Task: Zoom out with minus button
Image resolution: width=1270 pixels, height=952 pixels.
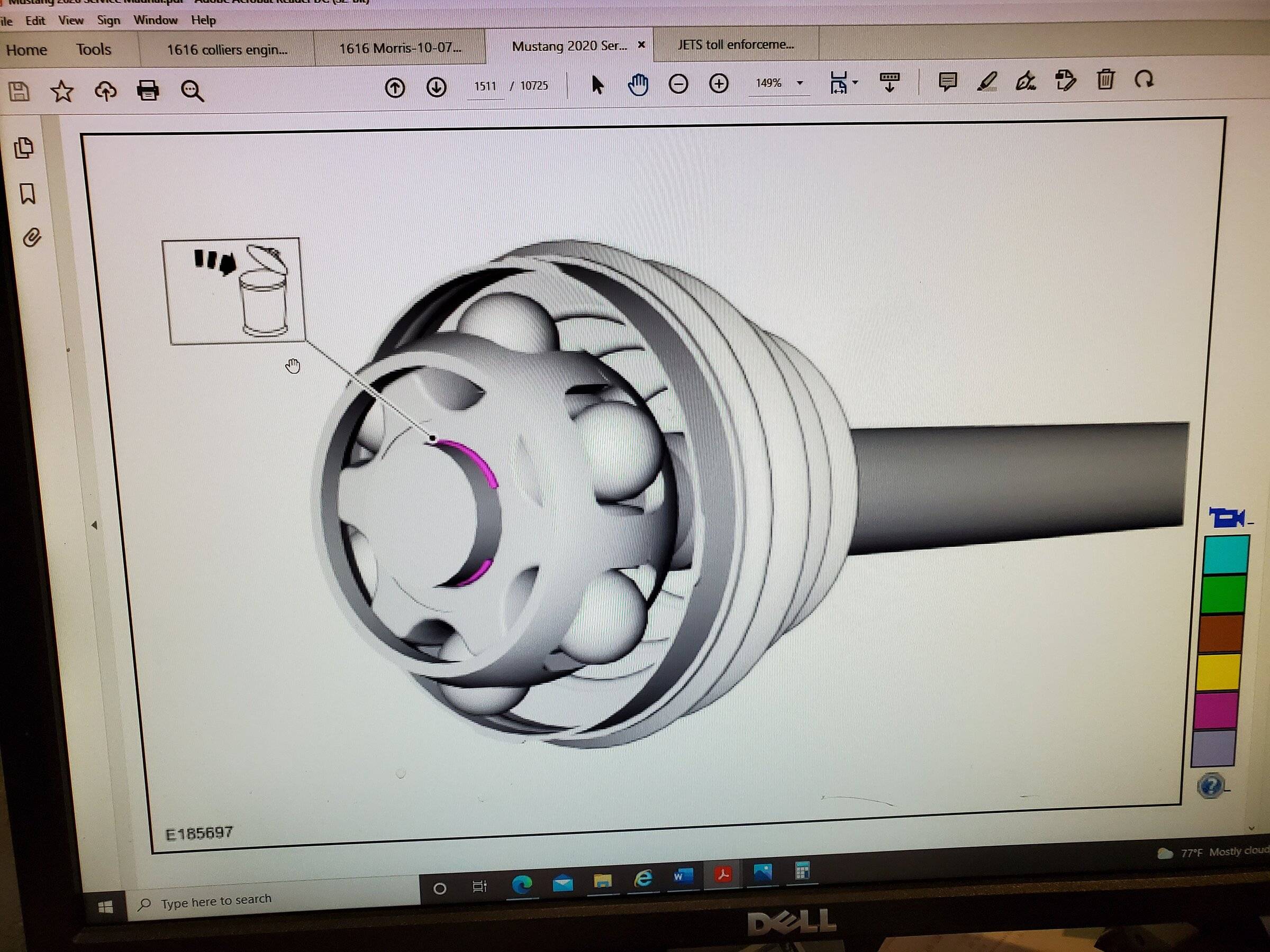Action: (678, 84)
